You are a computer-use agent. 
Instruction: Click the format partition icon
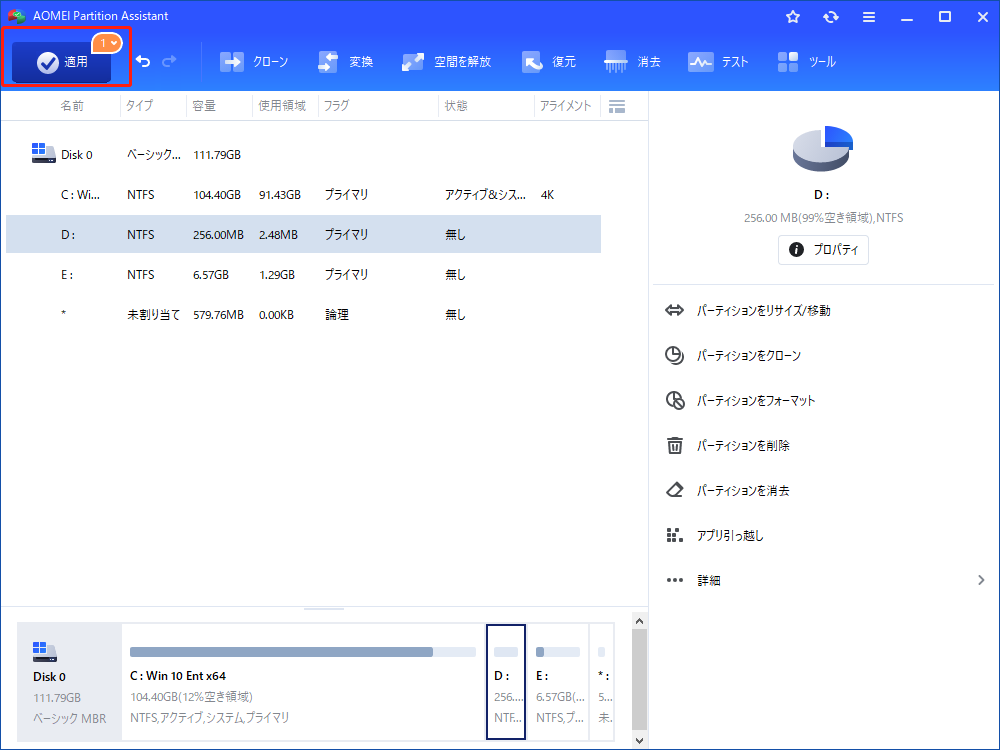coord(675,401)
